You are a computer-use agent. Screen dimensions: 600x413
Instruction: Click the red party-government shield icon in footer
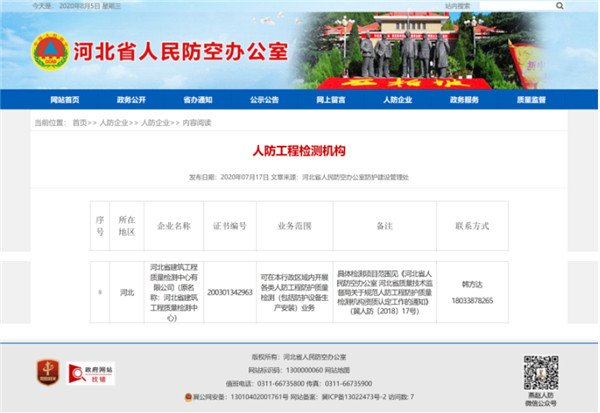(x=42, y=372)
